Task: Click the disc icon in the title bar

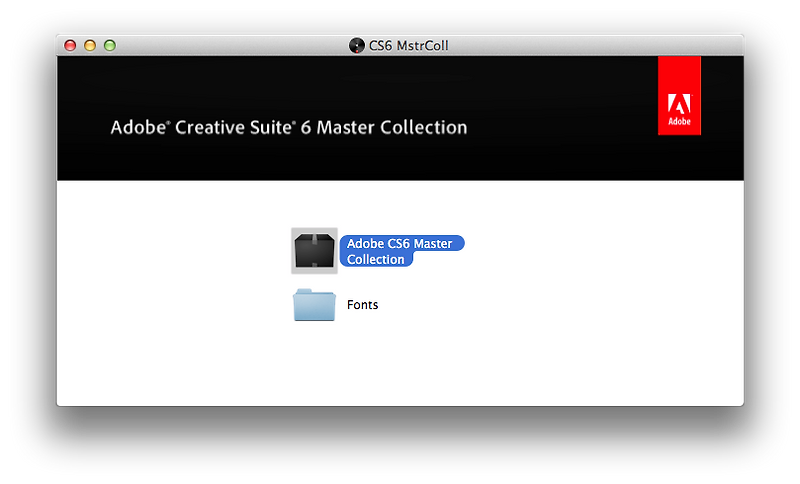Action: point(356,45)
